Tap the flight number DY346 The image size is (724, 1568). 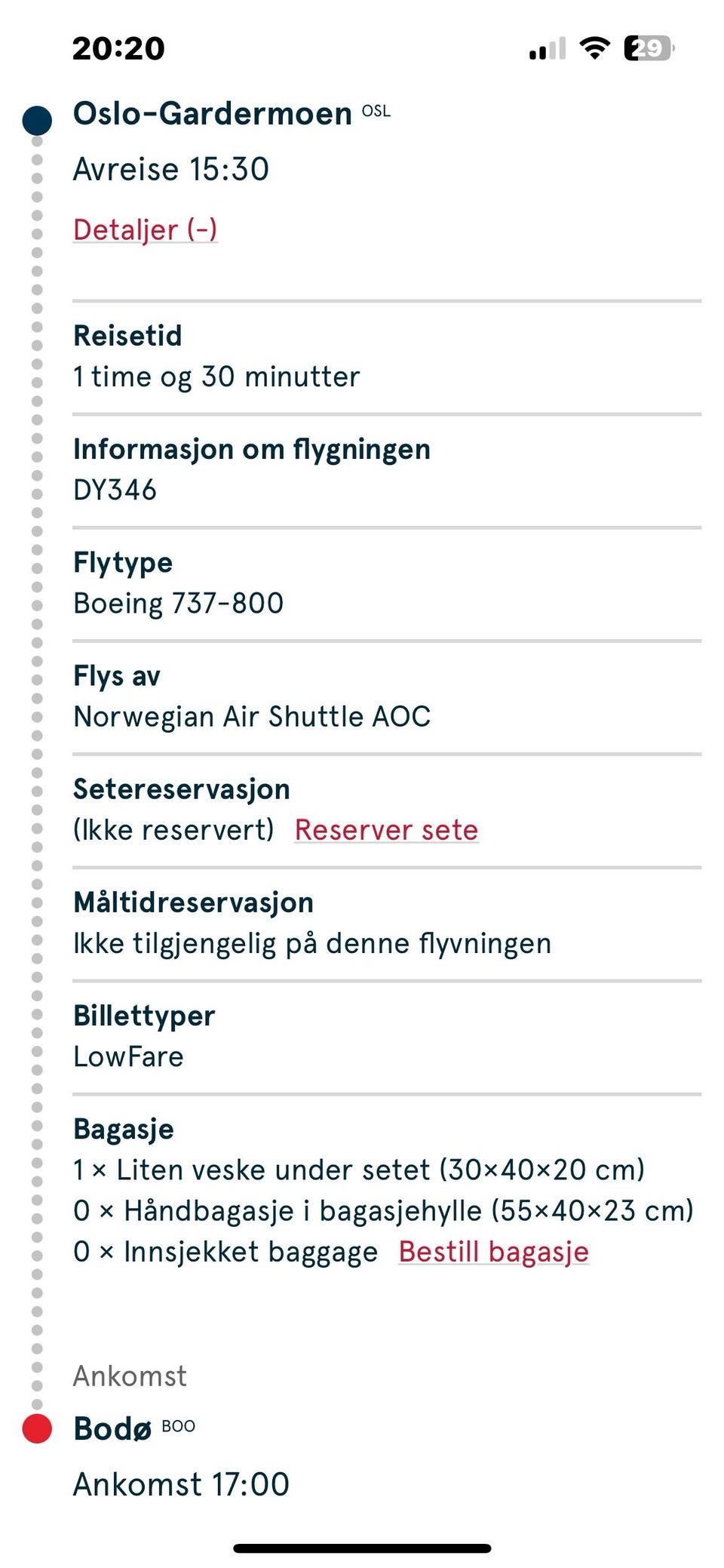[115, 490]
